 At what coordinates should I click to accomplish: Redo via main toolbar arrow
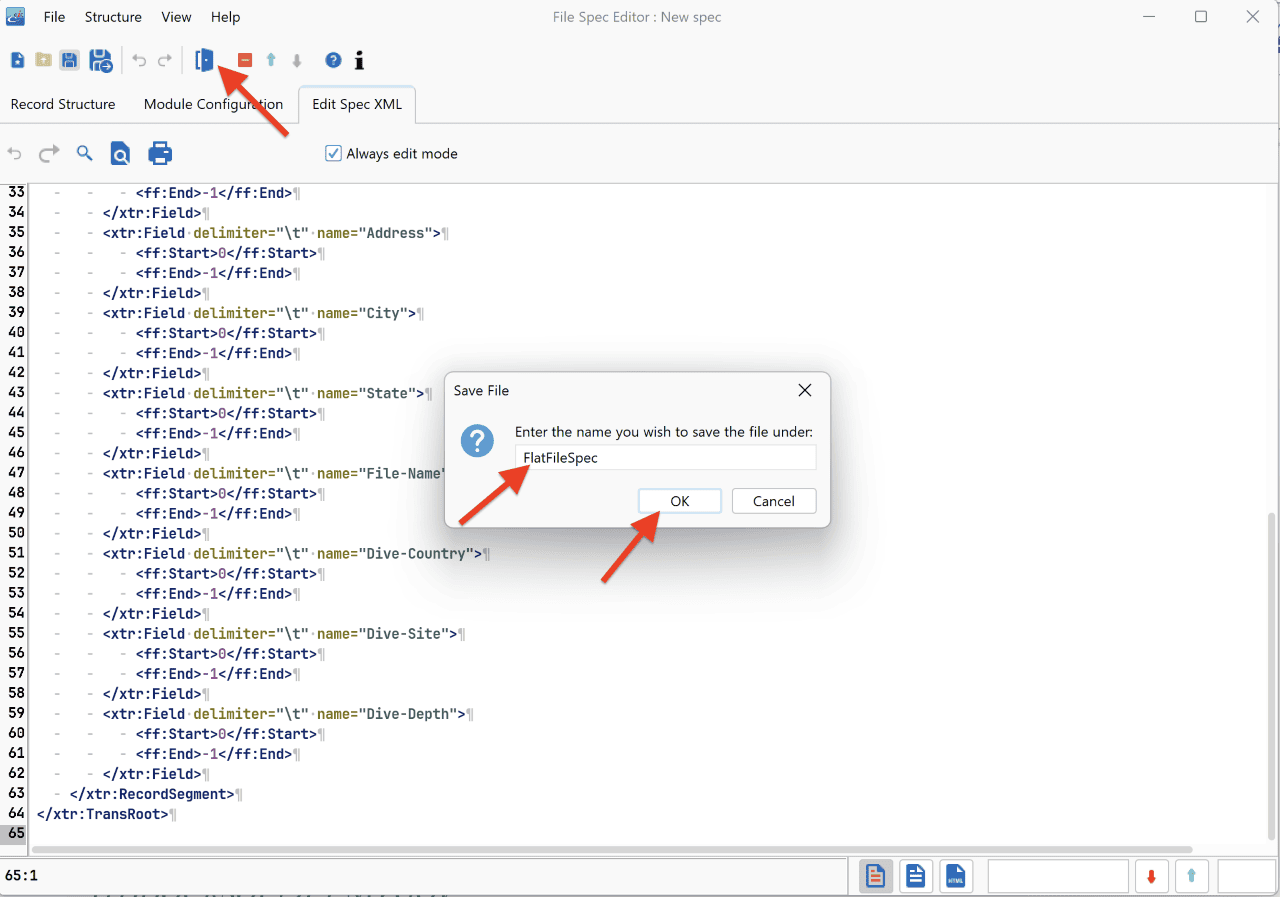click(x=165, y=61)
